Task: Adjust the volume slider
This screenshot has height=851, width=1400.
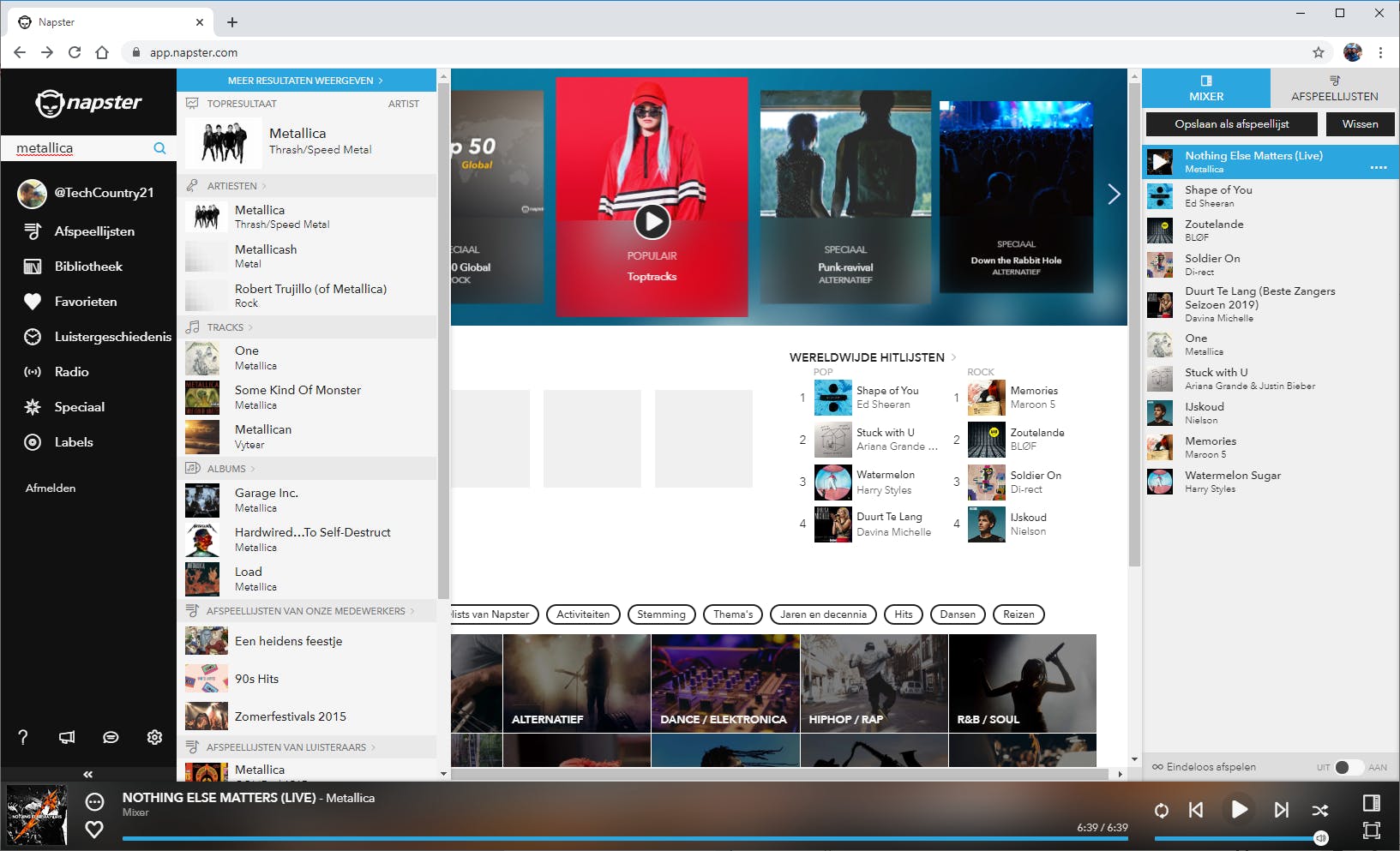Action: pyautogui.click(x=1240, y=838)
